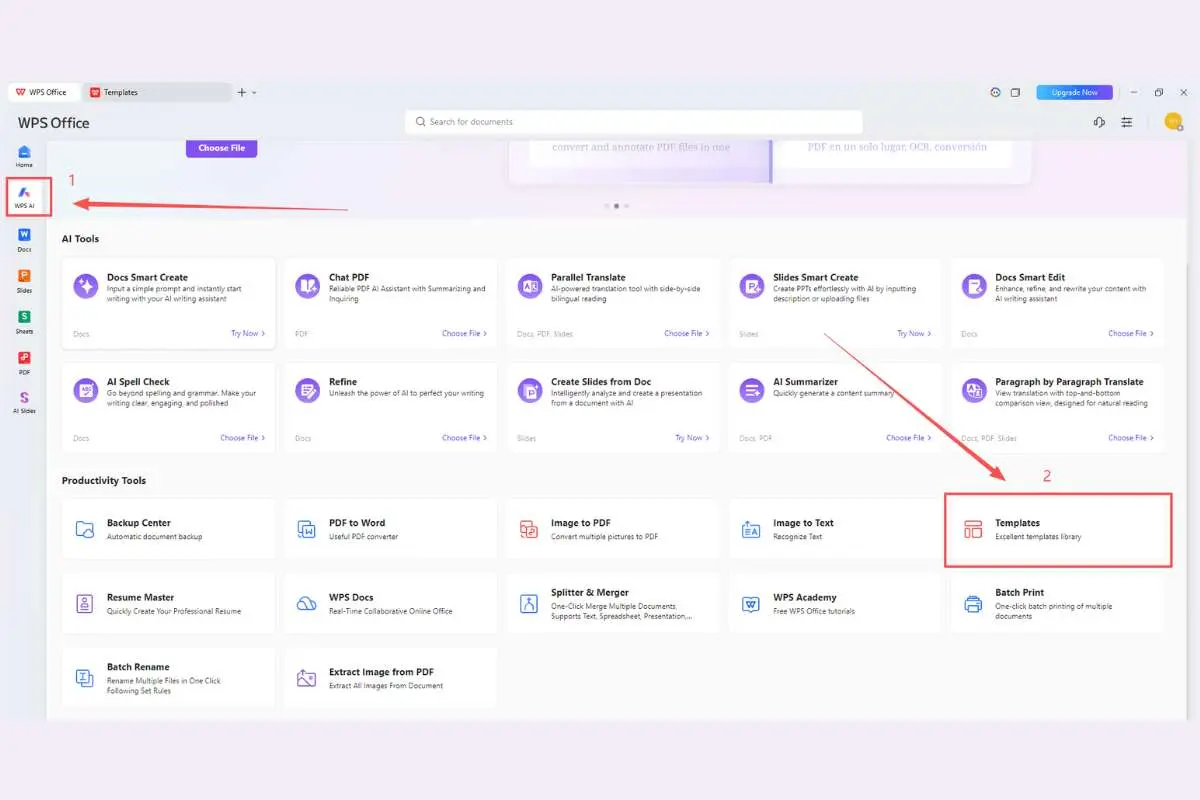Click Choose File on Parallel Translate
The image size is (1200, 800).
(x=687, y=333)
